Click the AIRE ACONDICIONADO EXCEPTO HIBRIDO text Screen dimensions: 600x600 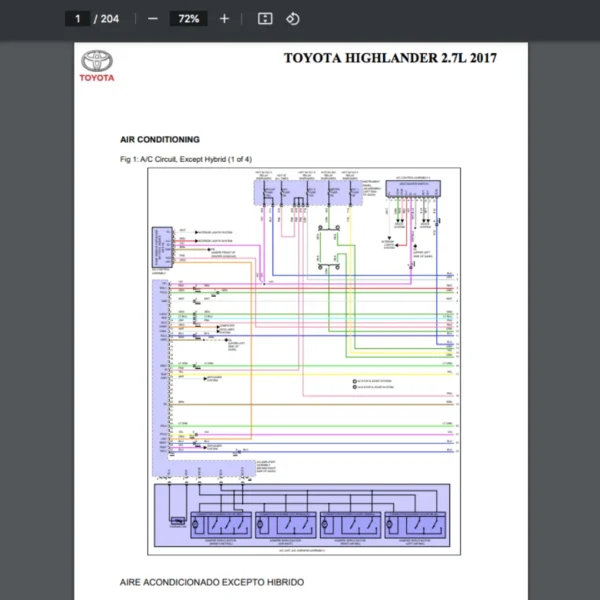[210, 582]
